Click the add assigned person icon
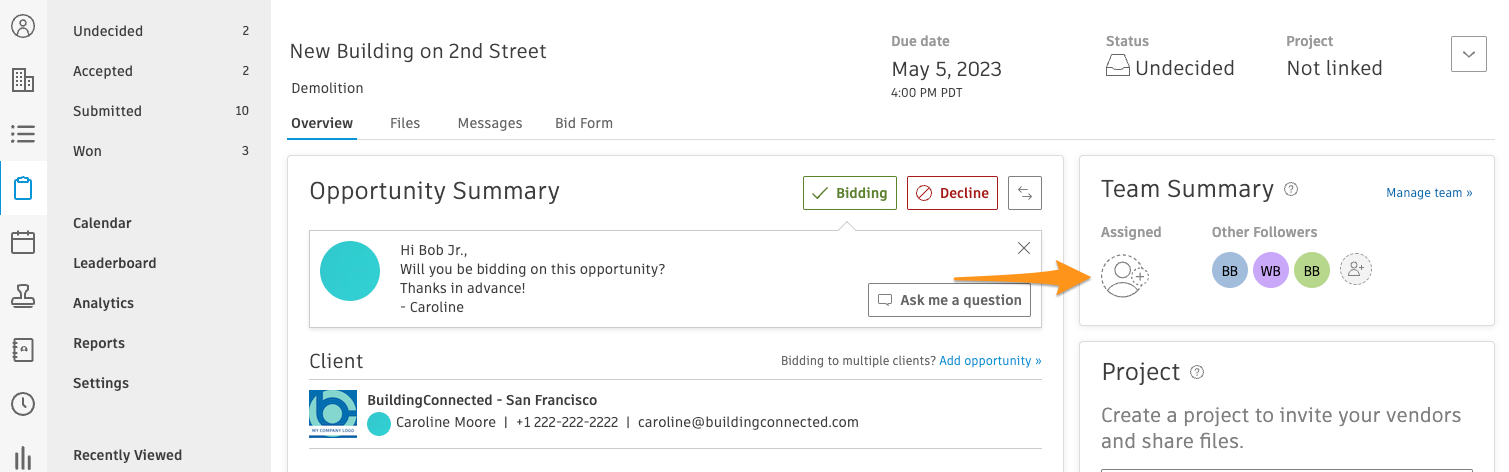 click(1124, 275)
